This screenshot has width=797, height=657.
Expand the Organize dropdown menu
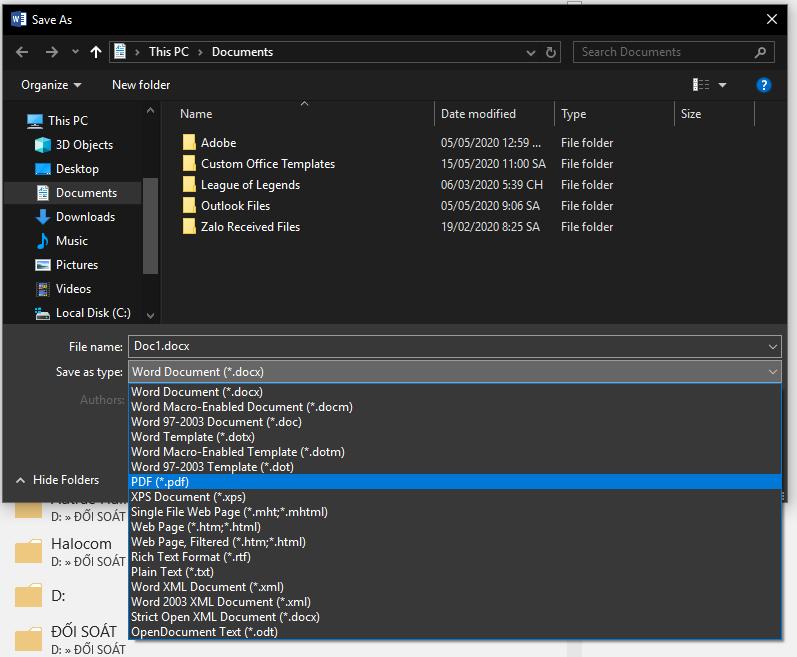click(51, 85)
